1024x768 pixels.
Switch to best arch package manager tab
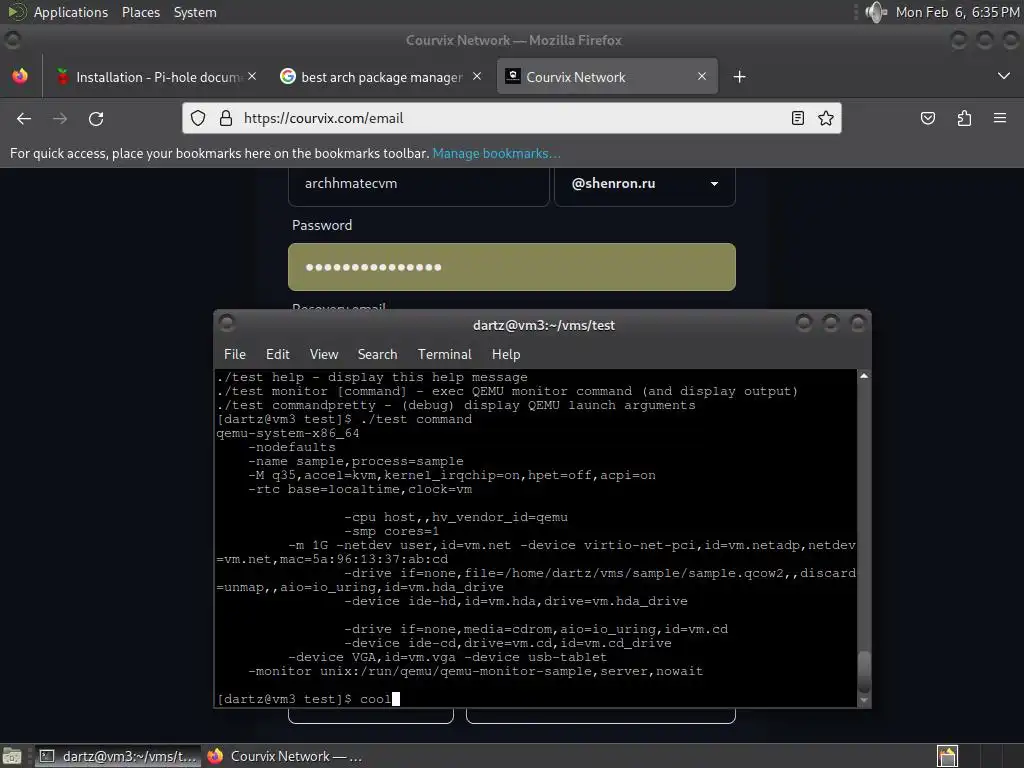[382, 76]
